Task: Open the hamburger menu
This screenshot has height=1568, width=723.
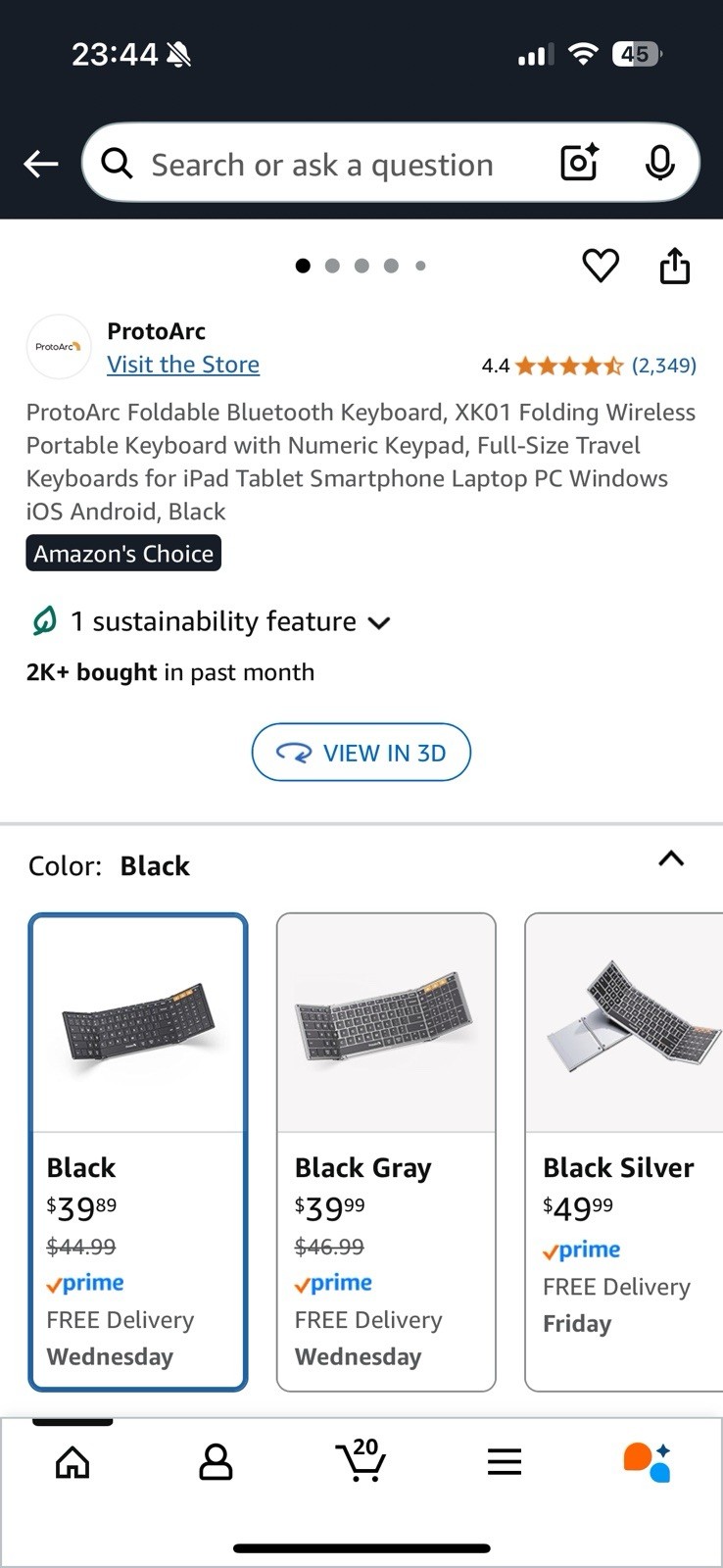Action: [505, 1462]
